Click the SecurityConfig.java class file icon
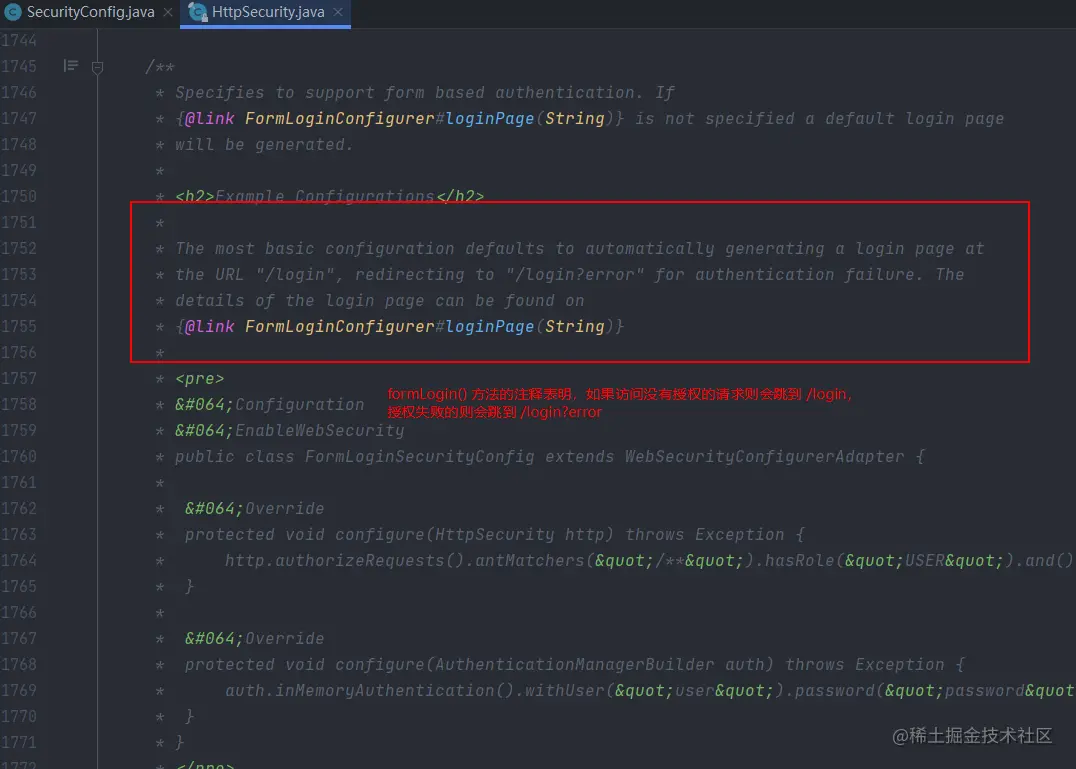The image size is (1076, 769). click(x=12, y=12)
